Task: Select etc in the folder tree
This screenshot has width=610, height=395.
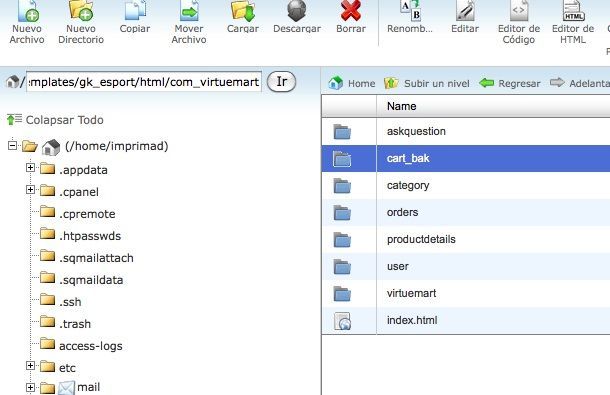Action: point(67,368)
